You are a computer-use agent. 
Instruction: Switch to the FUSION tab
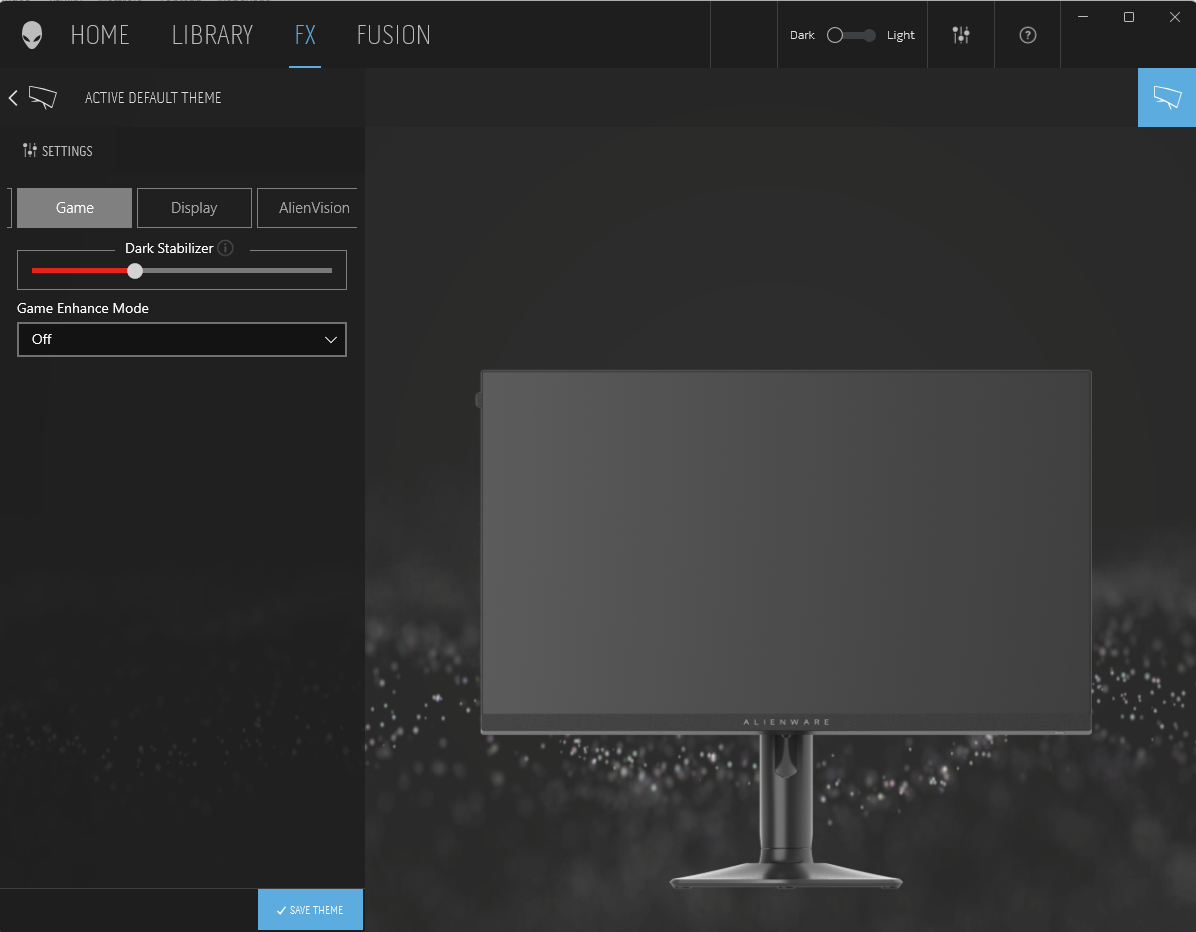(393, 35)
